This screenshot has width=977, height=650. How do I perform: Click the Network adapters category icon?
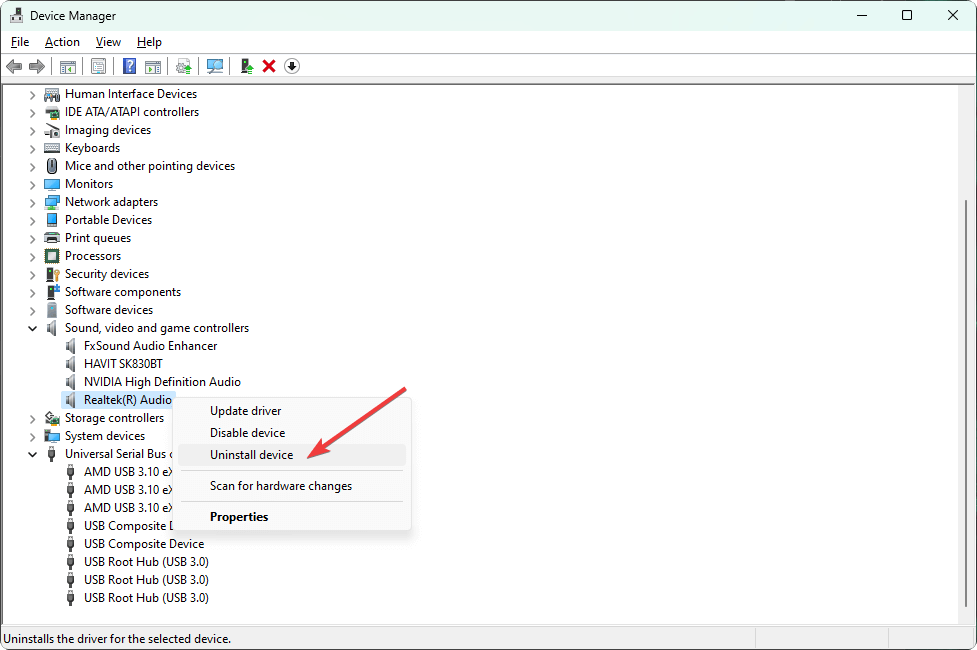point(52,202)
